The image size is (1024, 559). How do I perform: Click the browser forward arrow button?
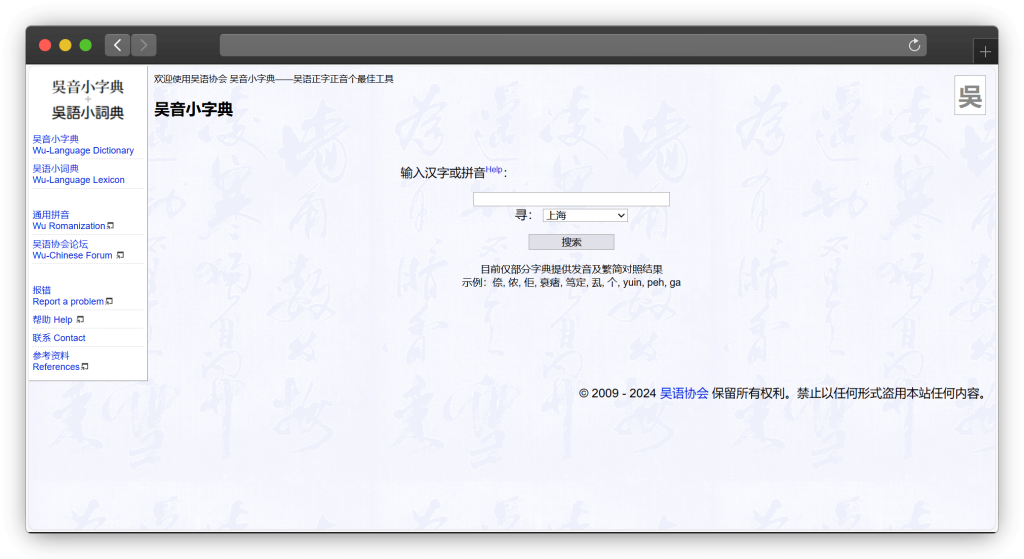[x=144, y=45]
